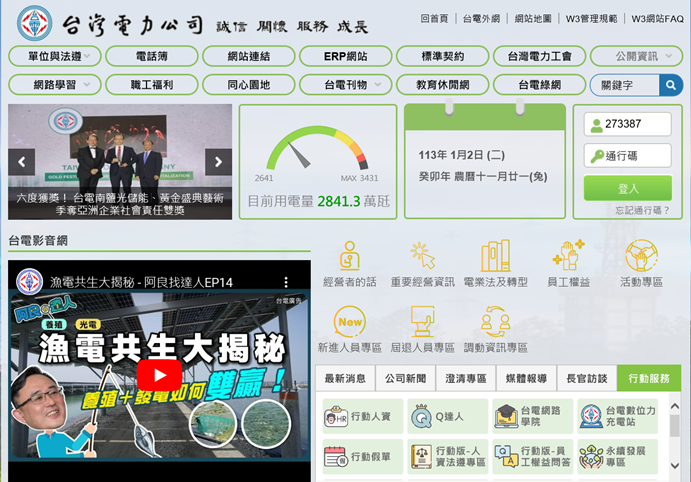Image resolution: width=691 pixels, height=482 pixels.
Task: Click the video channel logo
Action: [30, 282]
